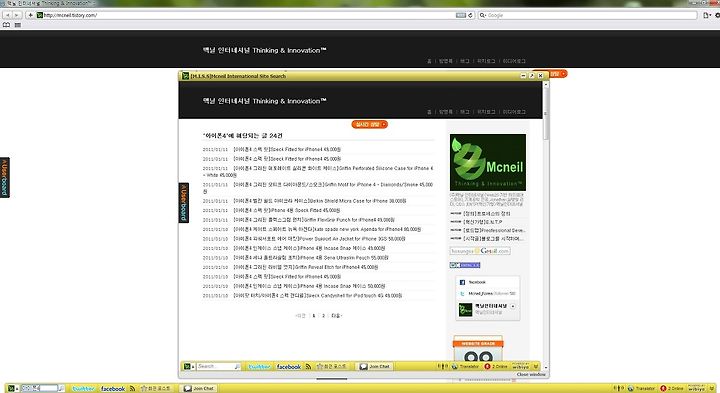Open Power Support Air Jacket post

(x=319, y=239)
